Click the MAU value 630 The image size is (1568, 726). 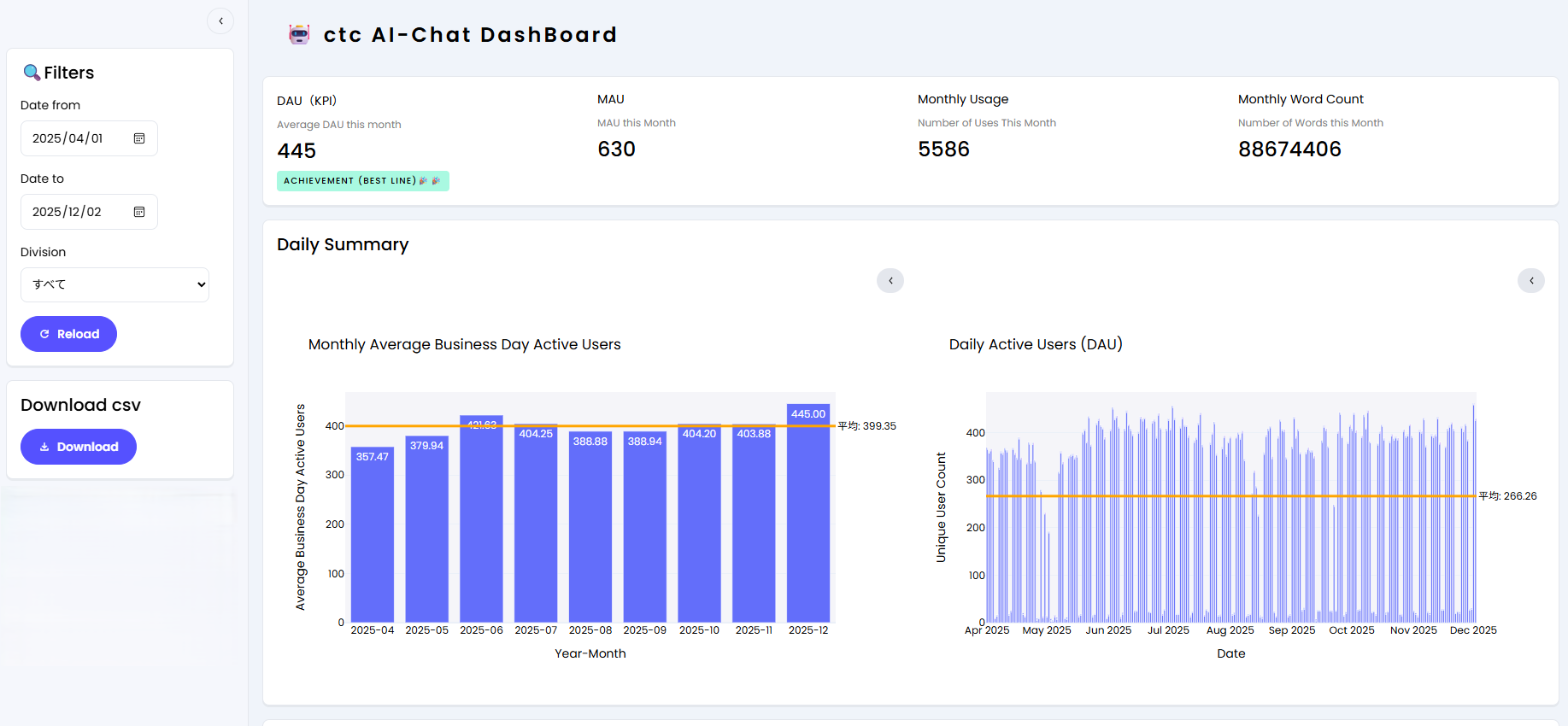click(616, 149)
